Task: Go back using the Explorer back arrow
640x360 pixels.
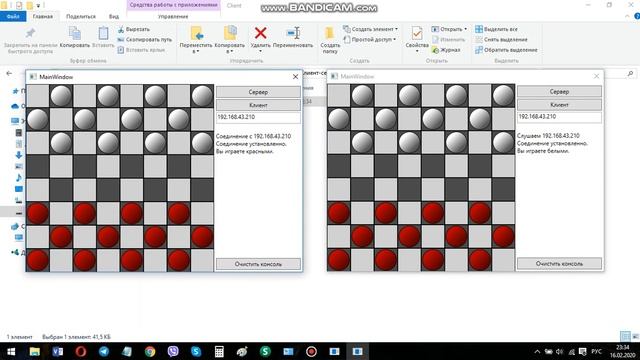Action: click(x=9, y=73)
